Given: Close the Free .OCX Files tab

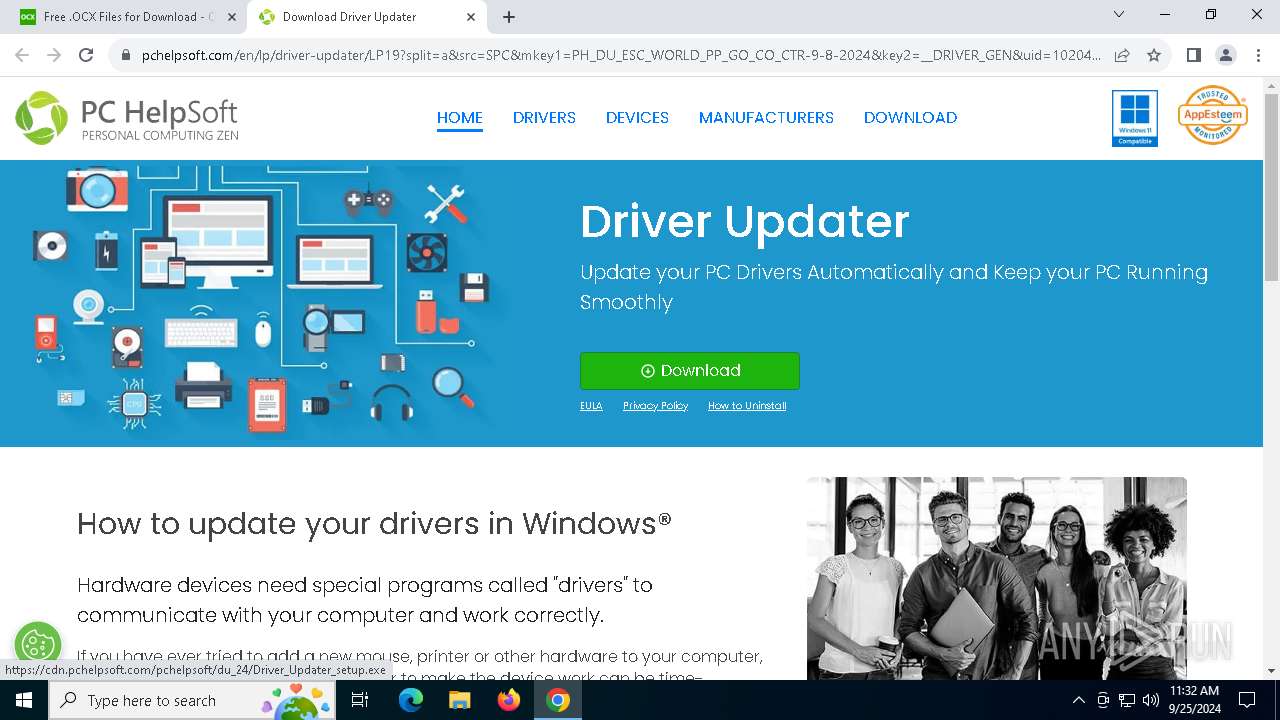Looking at the screenshot, I should (x=231, y=17).
